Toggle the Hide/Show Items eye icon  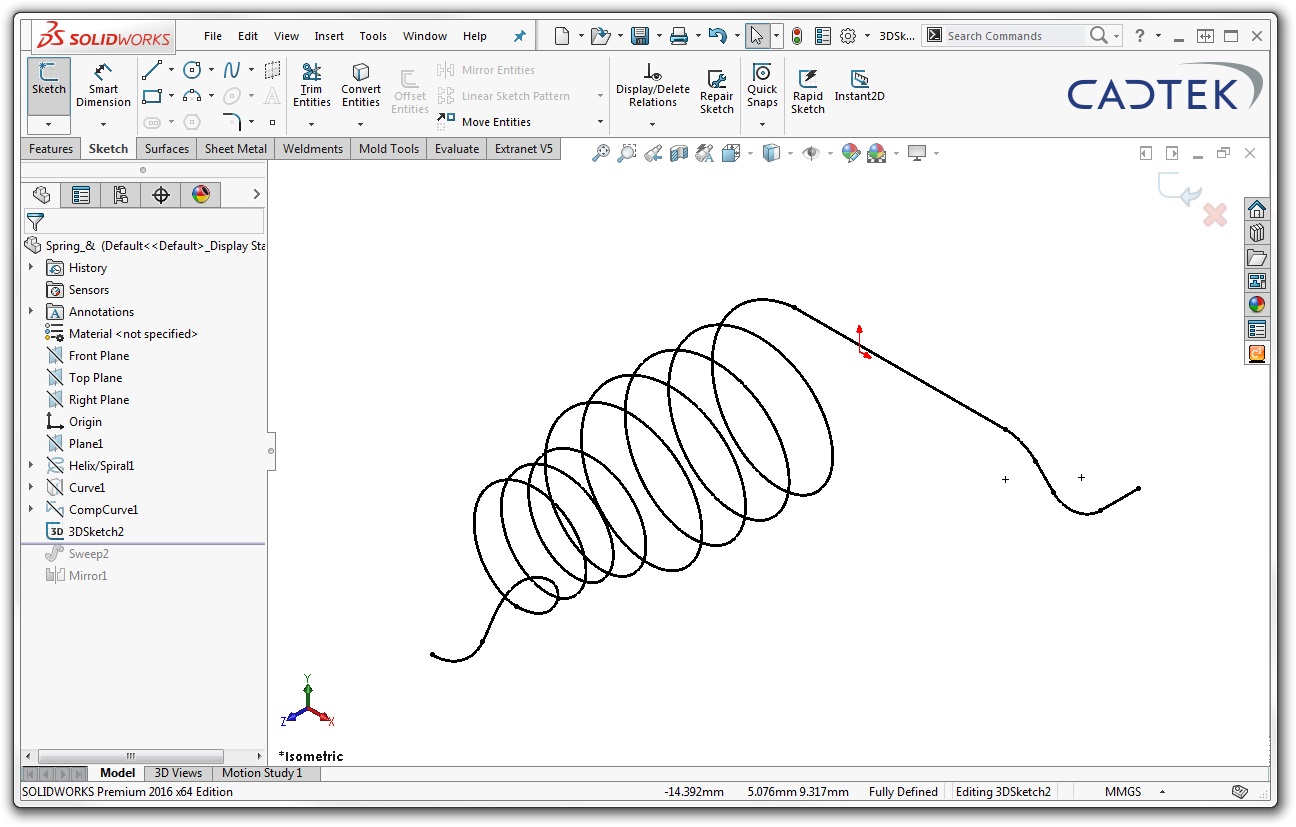click(809, 152)
